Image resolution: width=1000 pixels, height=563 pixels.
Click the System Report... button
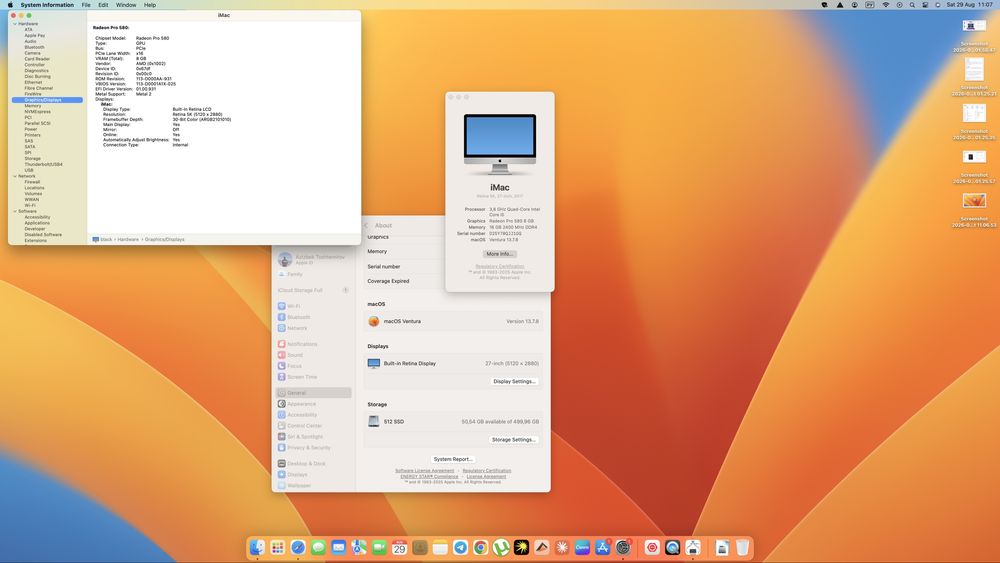453,459
